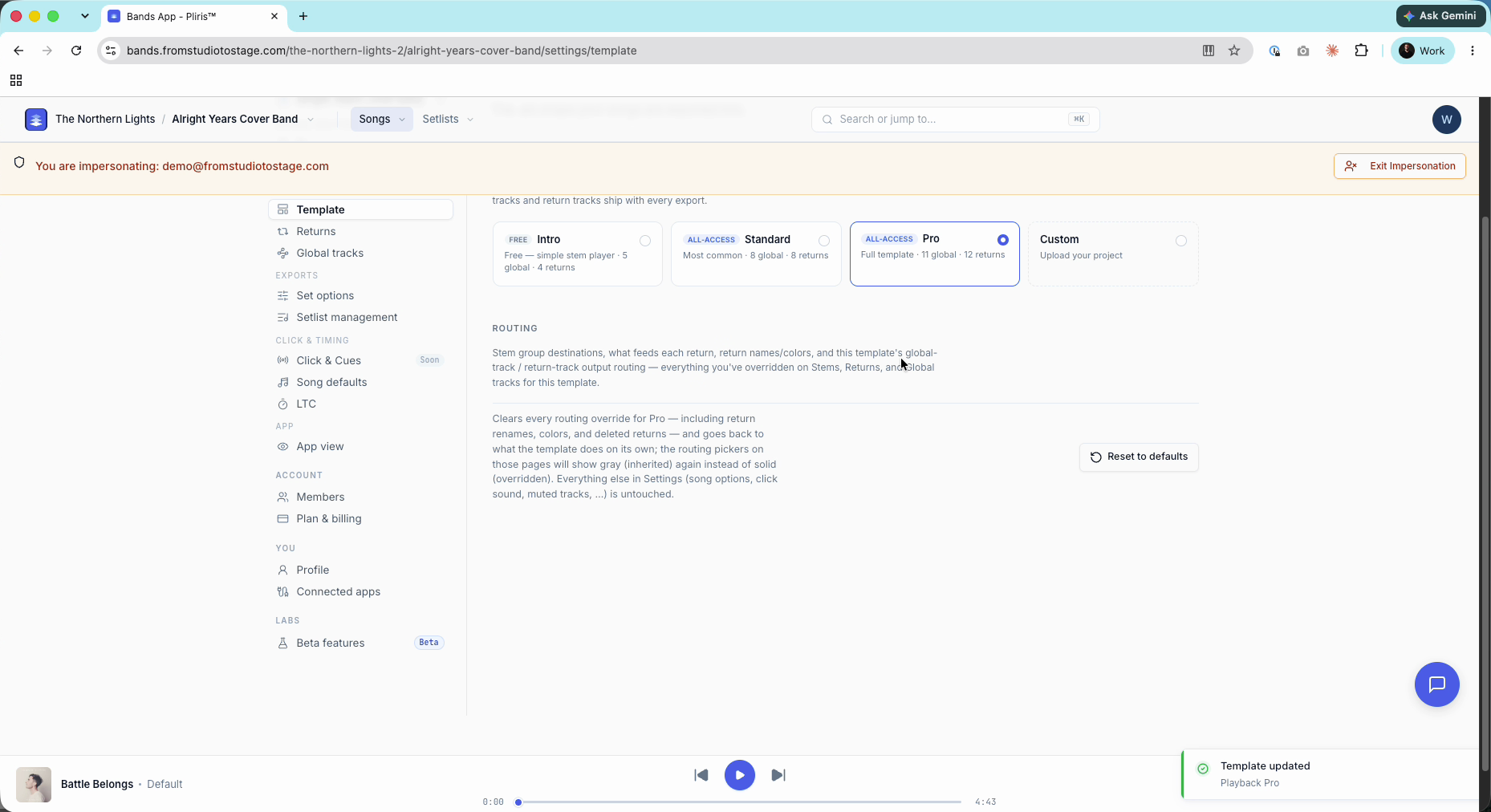Open Click & Cues settings
This screenshot has height=812, width=1491.
pos(360,360)
